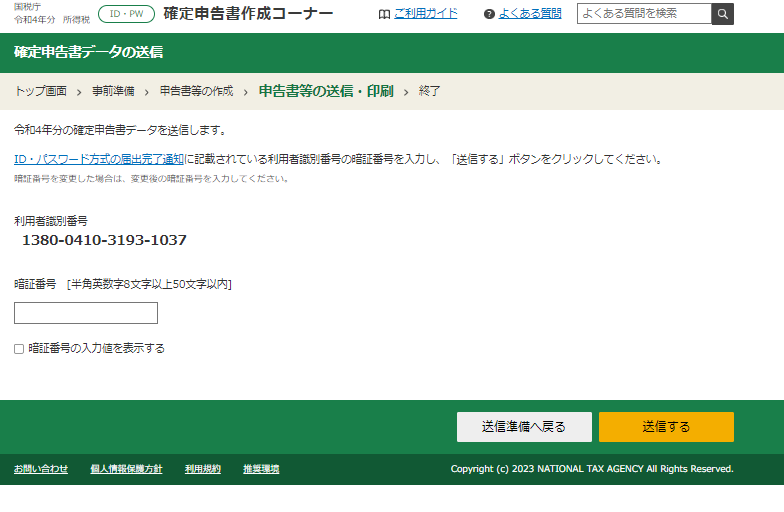Viewport: 784px width, 512px height.
Task: Go back with 送信準備へ戻る button
Action: pos(524,427)
